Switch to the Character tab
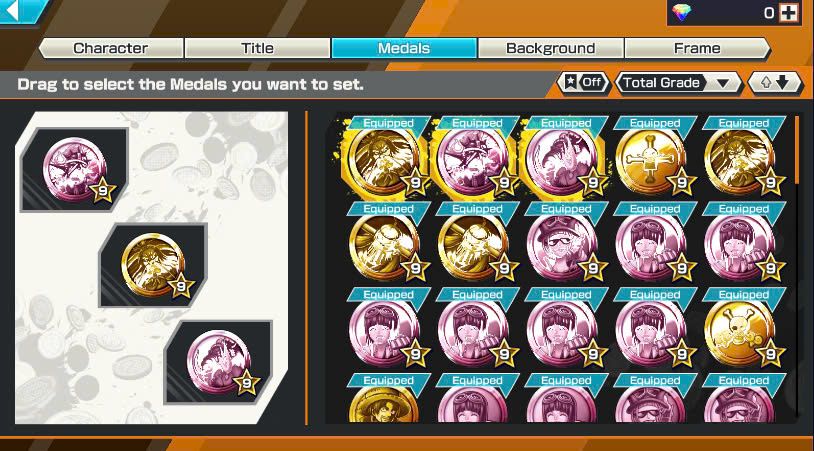This screenshot has width=814, height=451. (x=111, y=48)
